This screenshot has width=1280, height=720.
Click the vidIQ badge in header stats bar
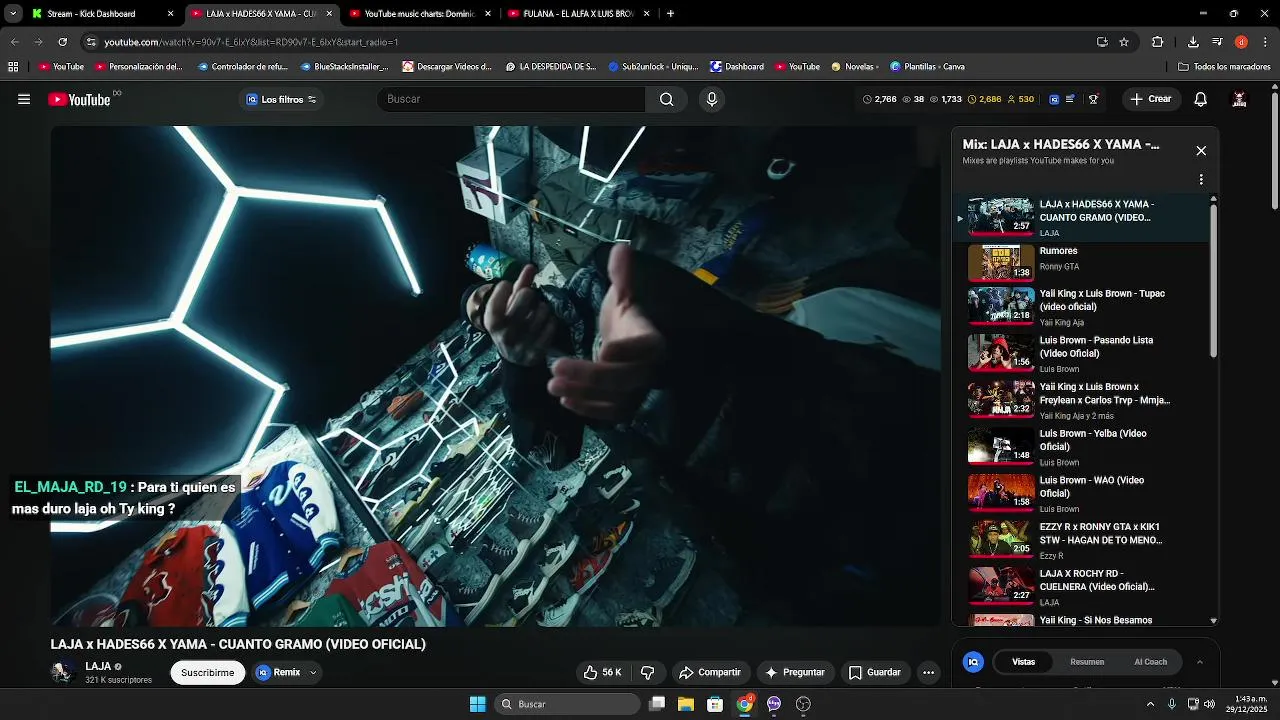1054,99
